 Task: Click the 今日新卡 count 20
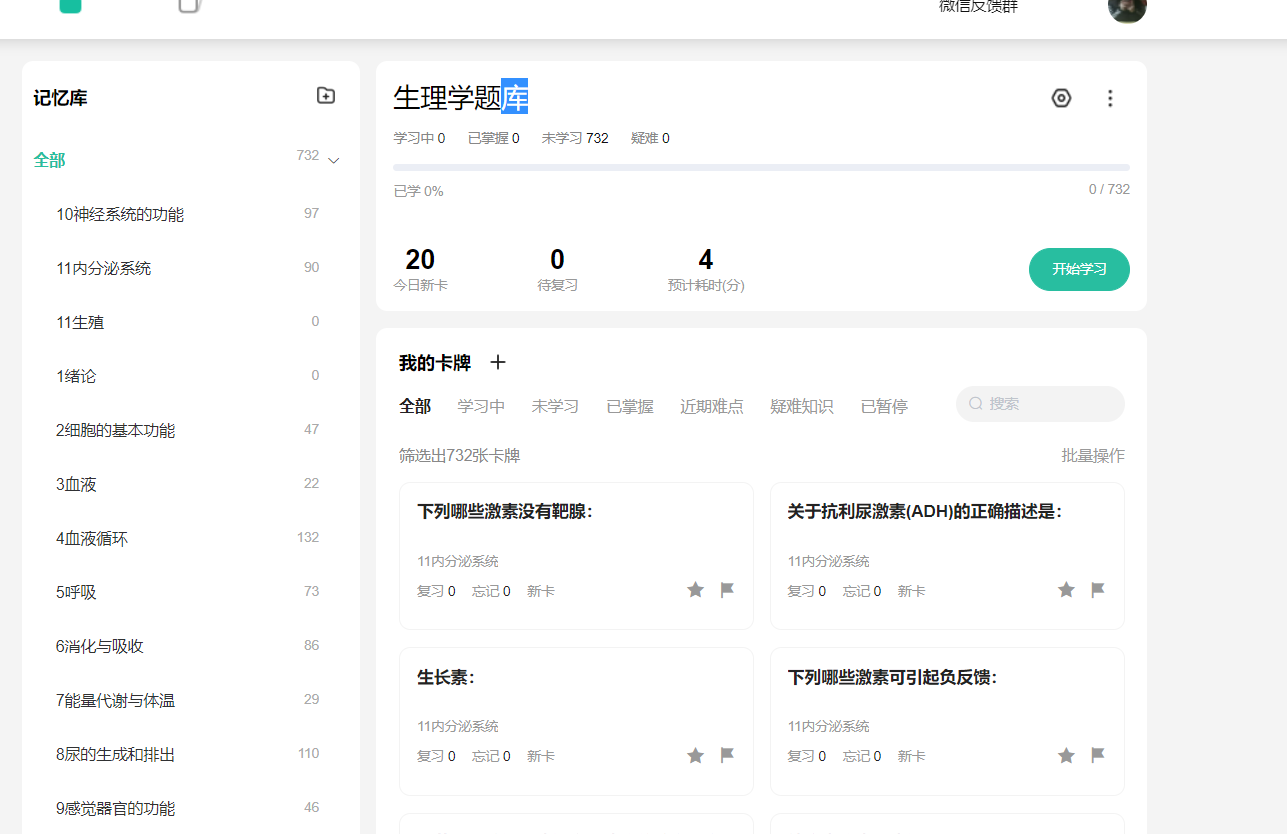tap(420, 260)
